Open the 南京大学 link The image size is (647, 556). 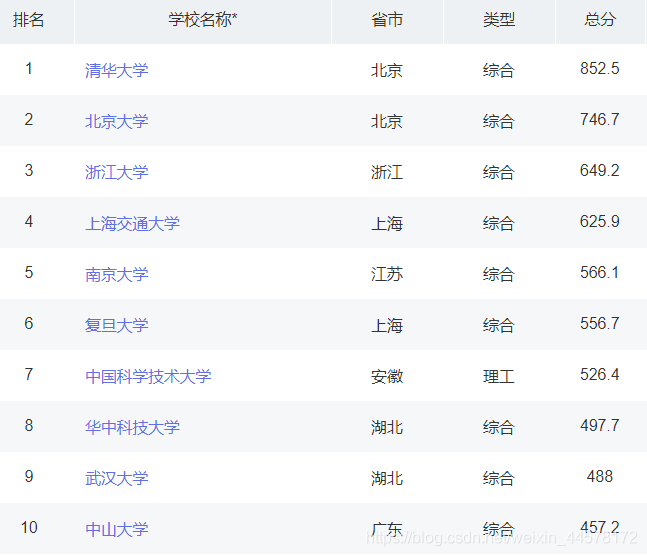pyautogui.click(x=116, y=274)
